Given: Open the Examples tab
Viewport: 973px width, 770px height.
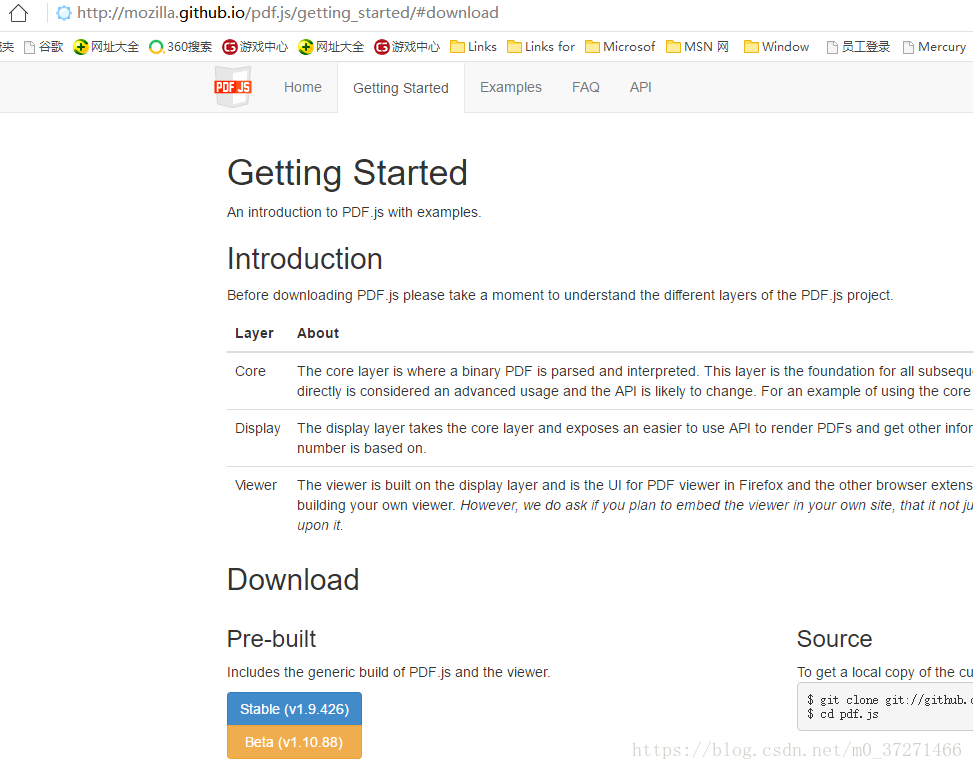Looking at the screenshot, I should (x=511, y=87).
